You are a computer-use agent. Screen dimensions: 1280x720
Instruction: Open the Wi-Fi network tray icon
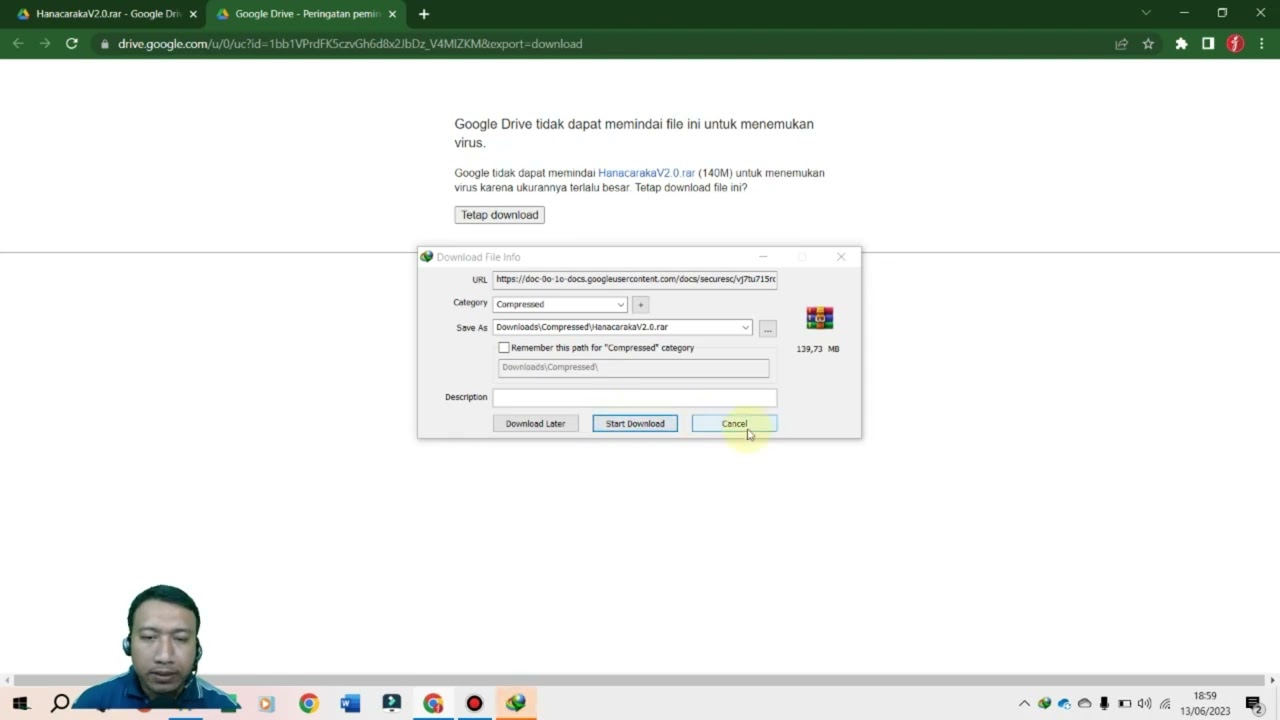click(1165, 704)
